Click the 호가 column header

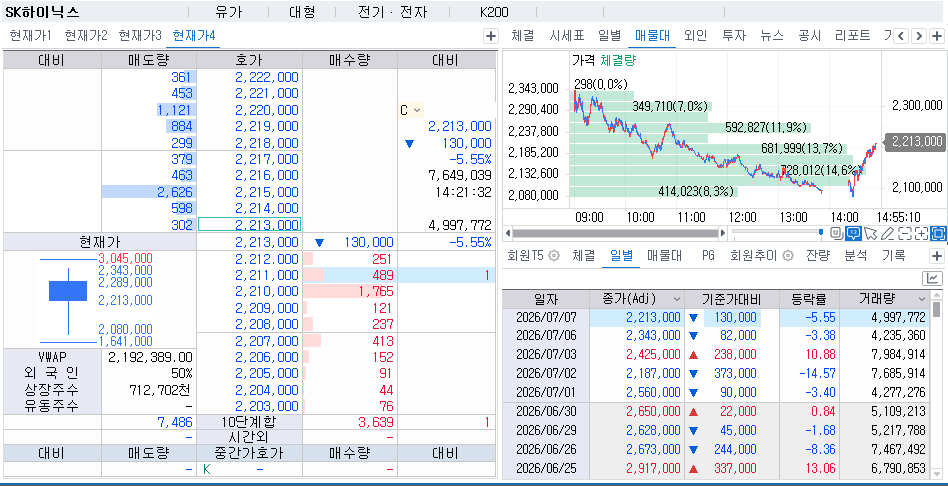[x=249, y=60]
